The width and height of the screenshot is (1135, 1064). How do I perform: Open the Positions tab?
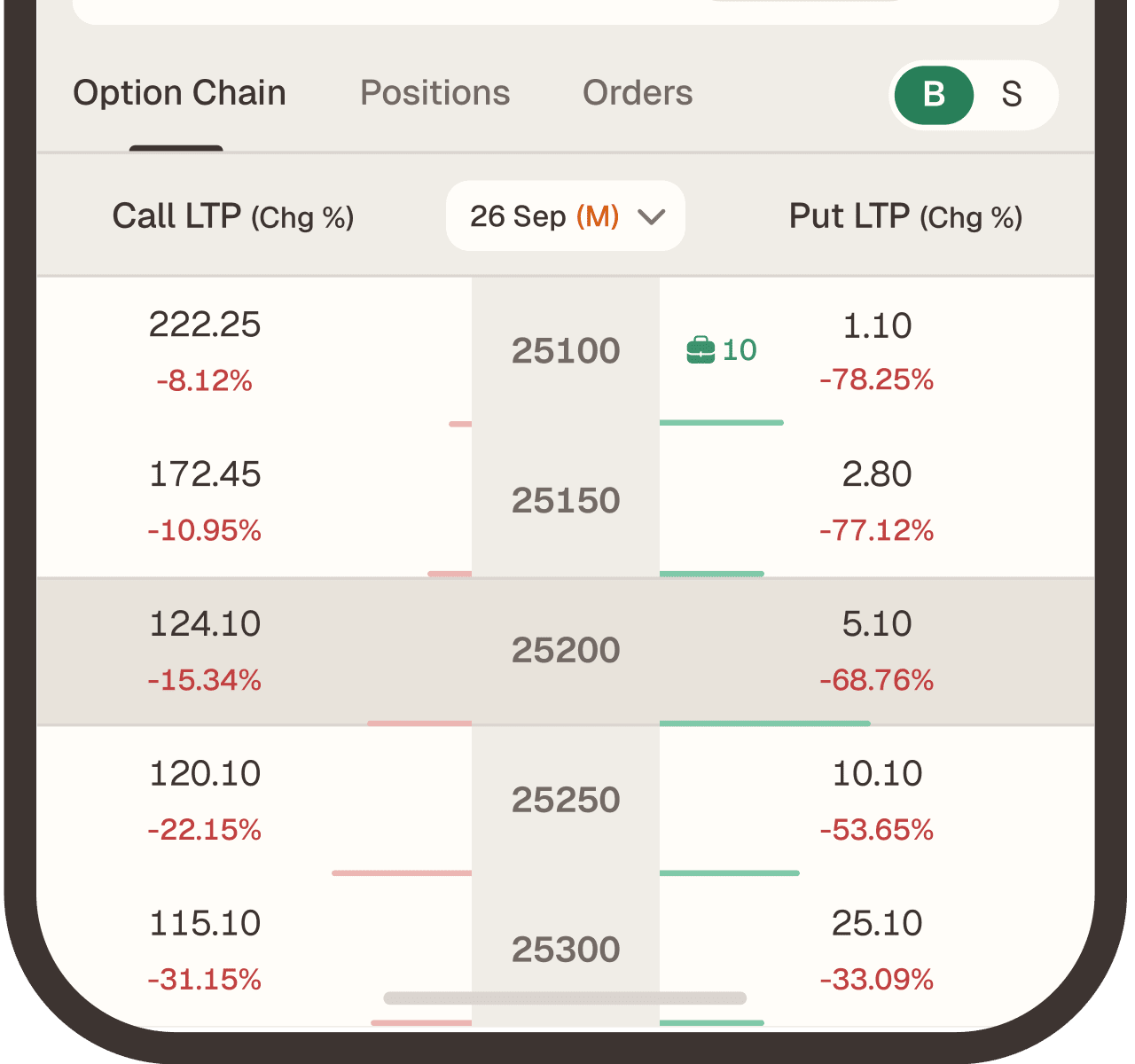(x=434, y=93)
